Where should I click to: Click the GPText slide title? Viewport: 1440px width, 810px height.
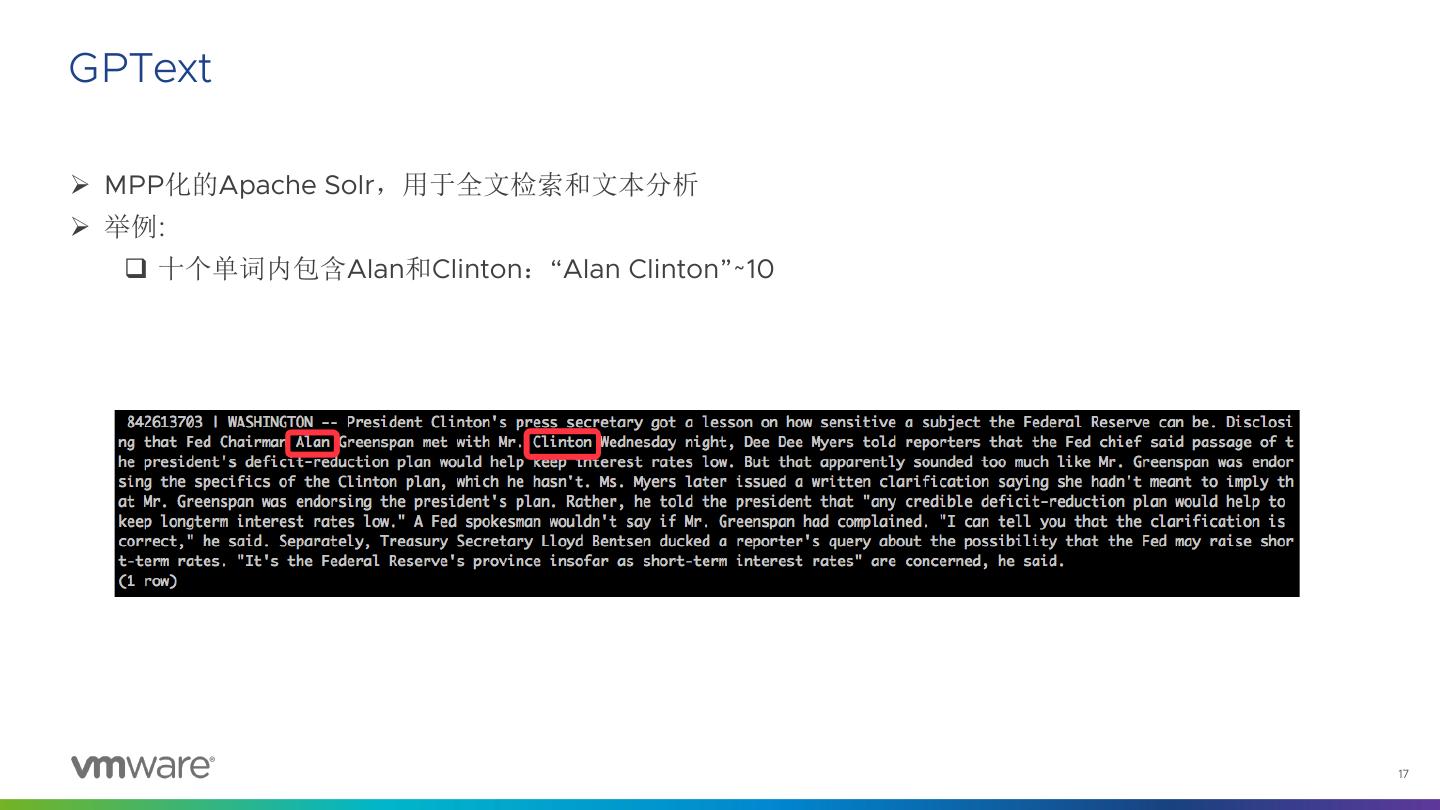coord(140,68)
